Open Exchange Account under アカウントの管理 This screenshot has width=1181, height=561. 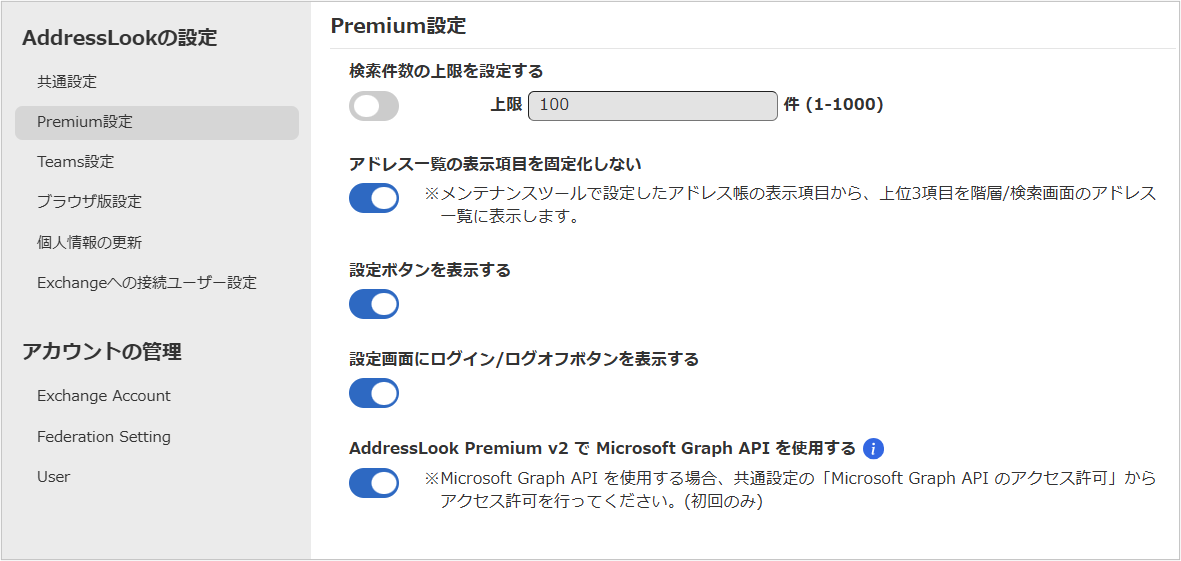click(104, 395)
